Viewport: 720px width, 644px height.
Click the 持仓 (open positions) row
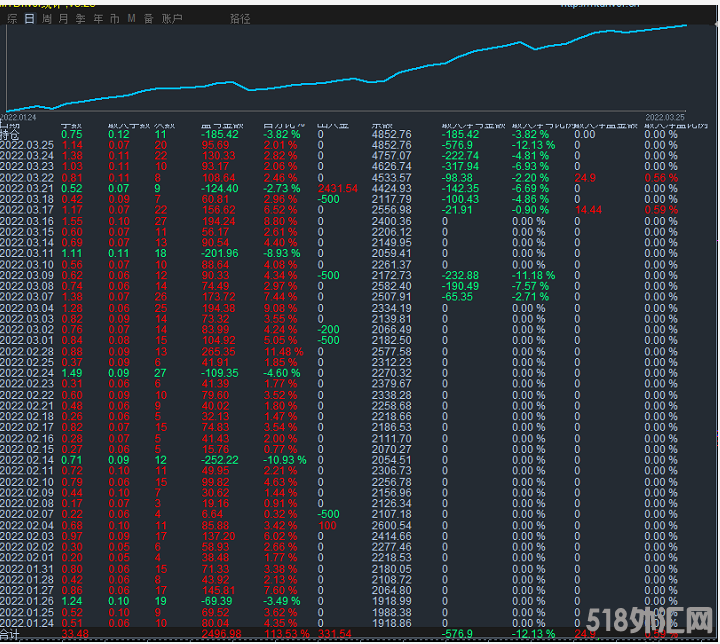12,134
